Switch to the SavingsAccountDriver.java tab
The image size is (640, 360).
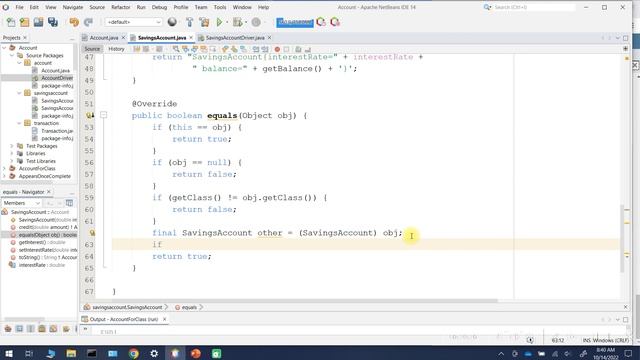tap(235, 38)
